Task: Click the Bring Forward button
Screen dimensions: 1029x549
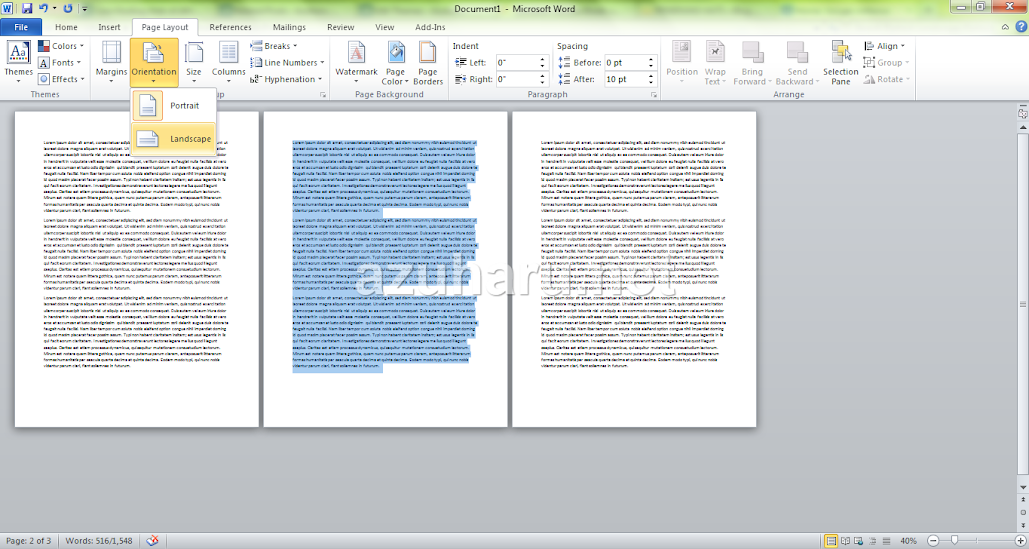Action: pos(752,62)
